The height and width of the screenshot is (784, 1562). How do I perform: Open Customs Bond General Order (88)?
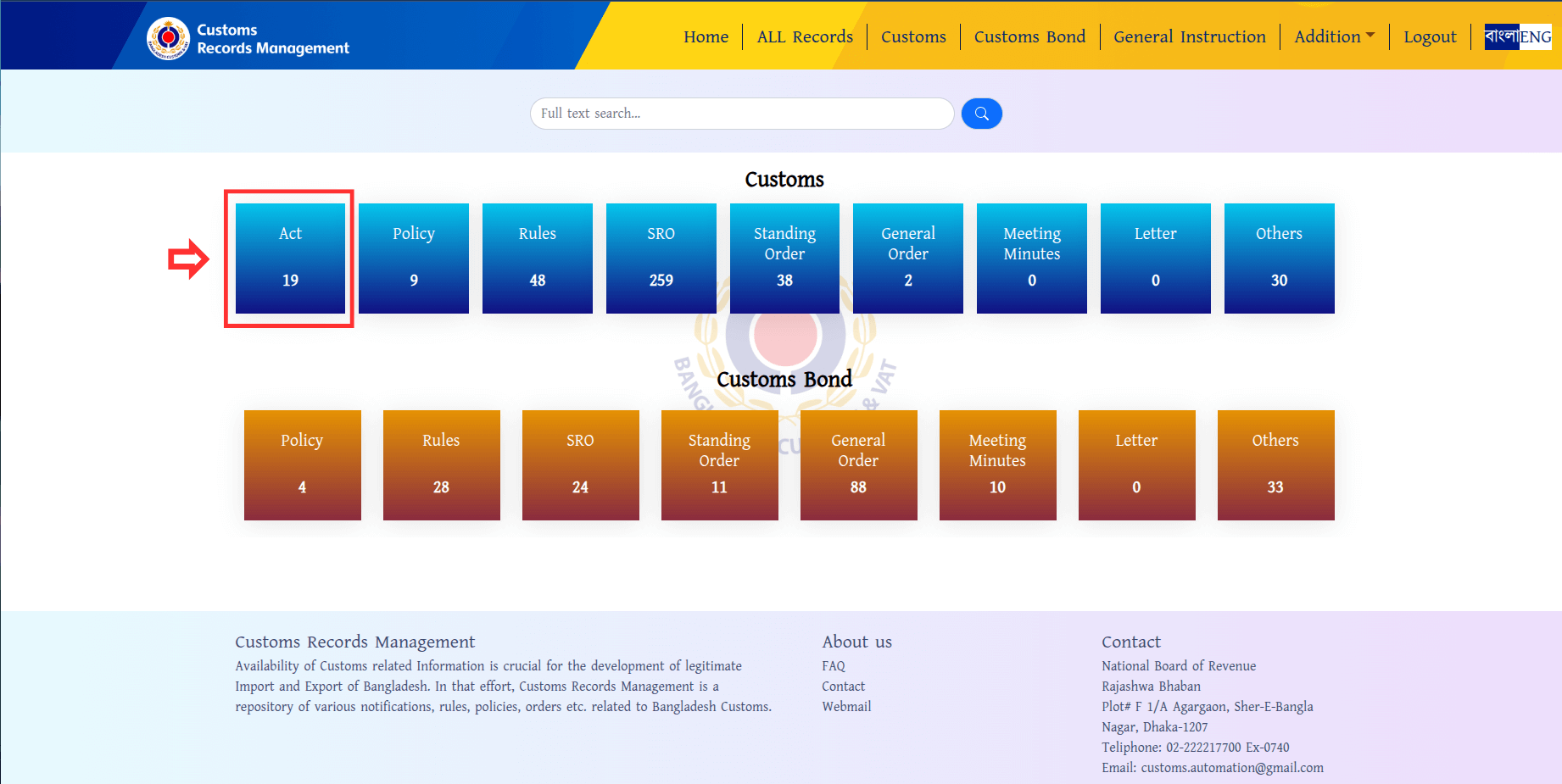[x=859, y=465]
